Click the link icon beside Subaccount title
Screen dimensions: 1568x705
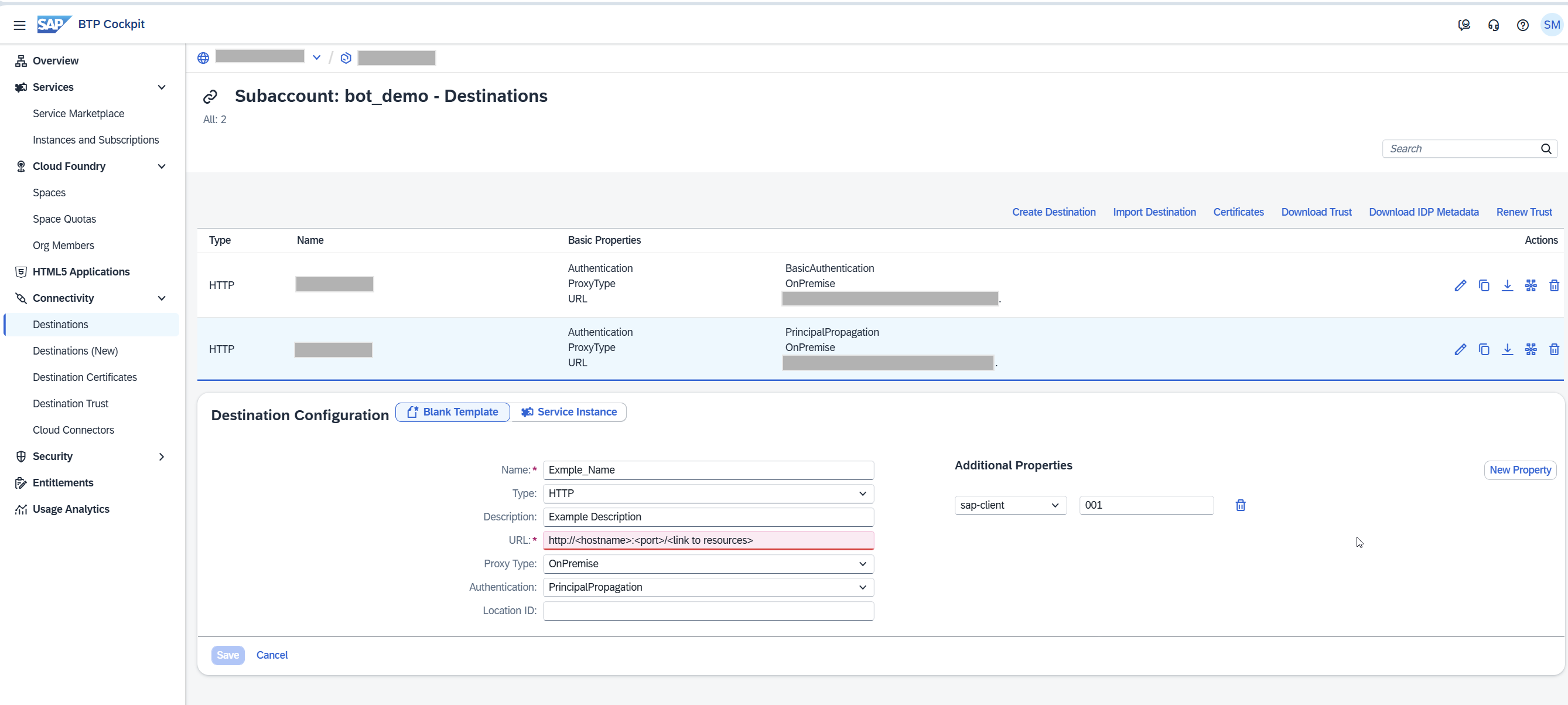210,96
